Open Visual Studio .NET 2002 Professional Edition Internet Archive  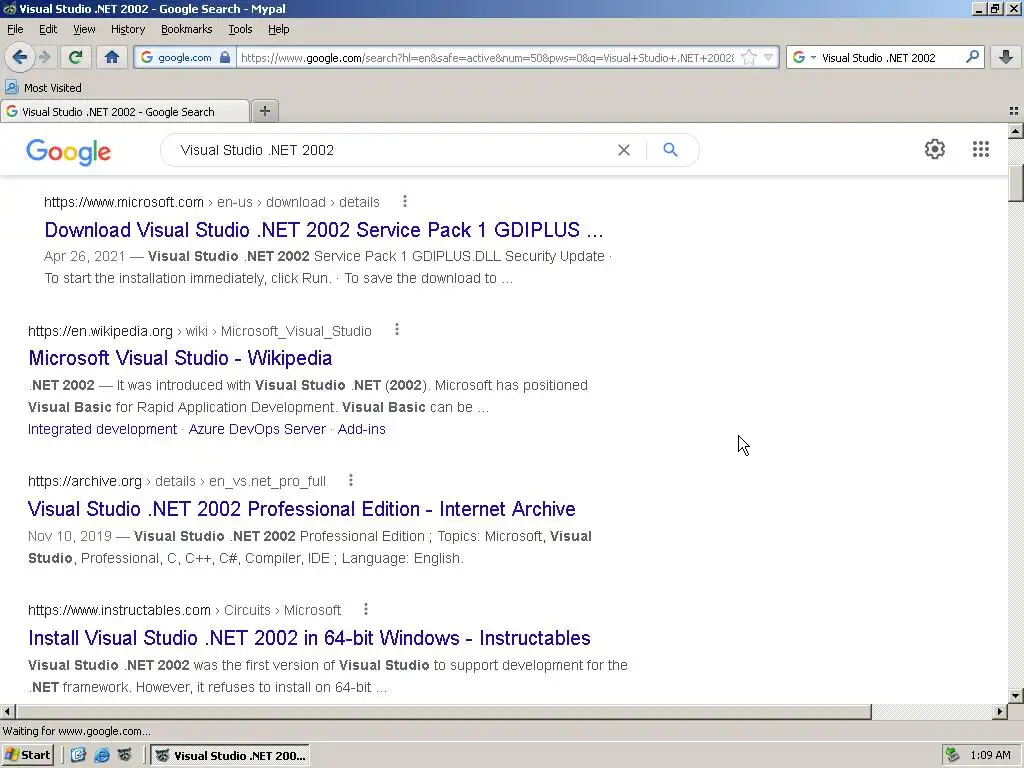(302, 509)
